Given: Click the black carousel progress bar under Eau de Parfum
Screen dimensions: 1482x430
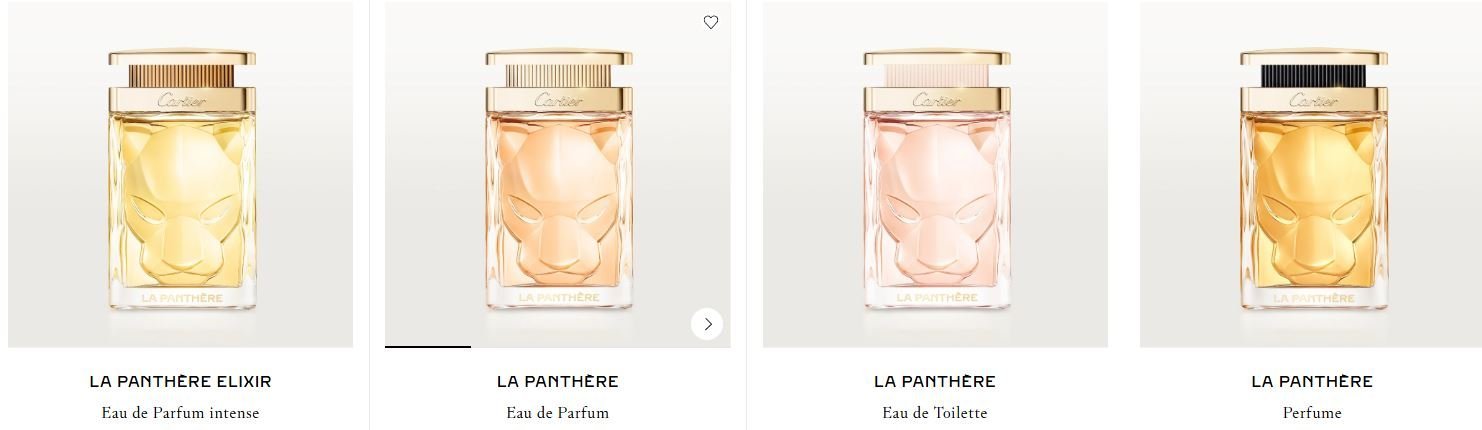Looking at the screenshot, I should pyautogui.click(x=428, y=346).
